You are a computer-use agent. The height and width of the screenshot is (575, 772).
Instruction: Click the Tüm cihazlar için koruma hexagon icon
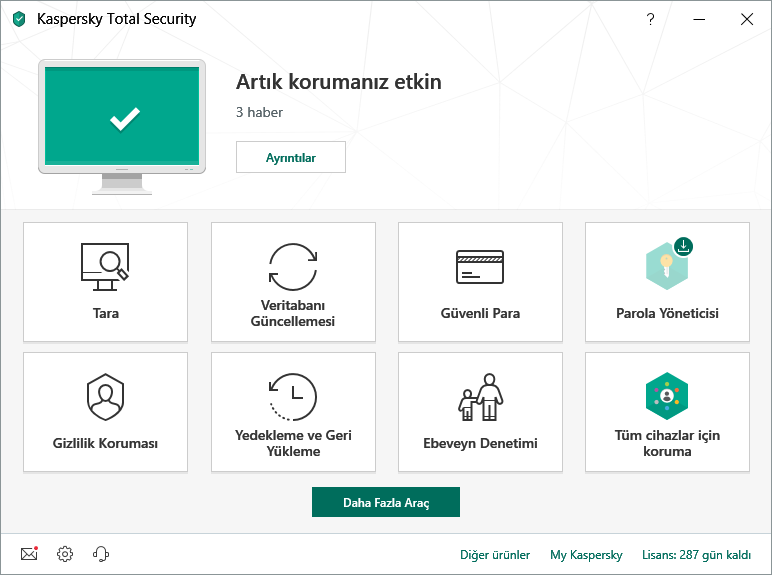pyautogui.click(x=666, y=395)
